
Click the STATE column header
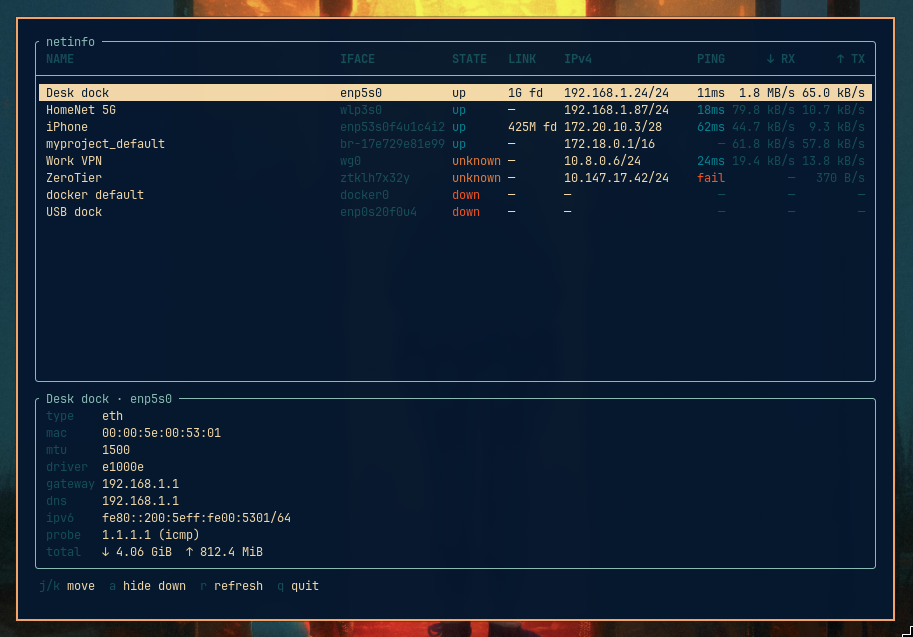click(x=469, y=59)
